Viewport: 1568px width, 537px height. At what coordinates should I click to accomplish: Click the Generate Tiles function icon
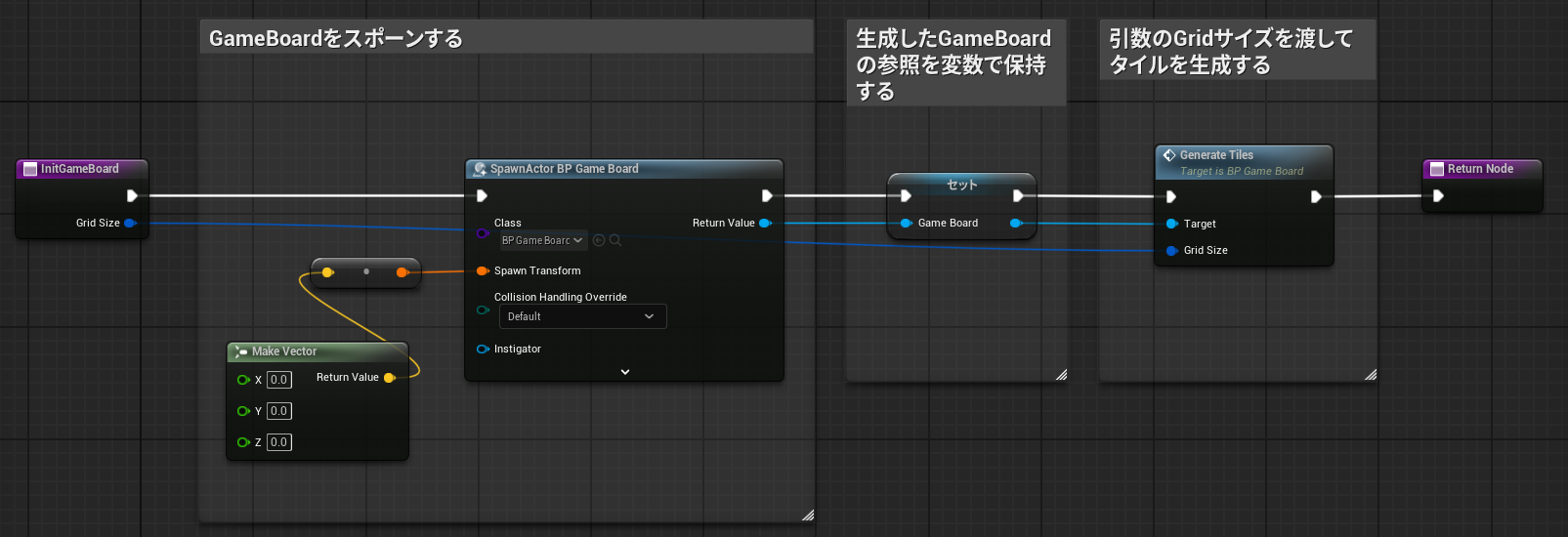pyautogui.click(x=1169, y=155)
